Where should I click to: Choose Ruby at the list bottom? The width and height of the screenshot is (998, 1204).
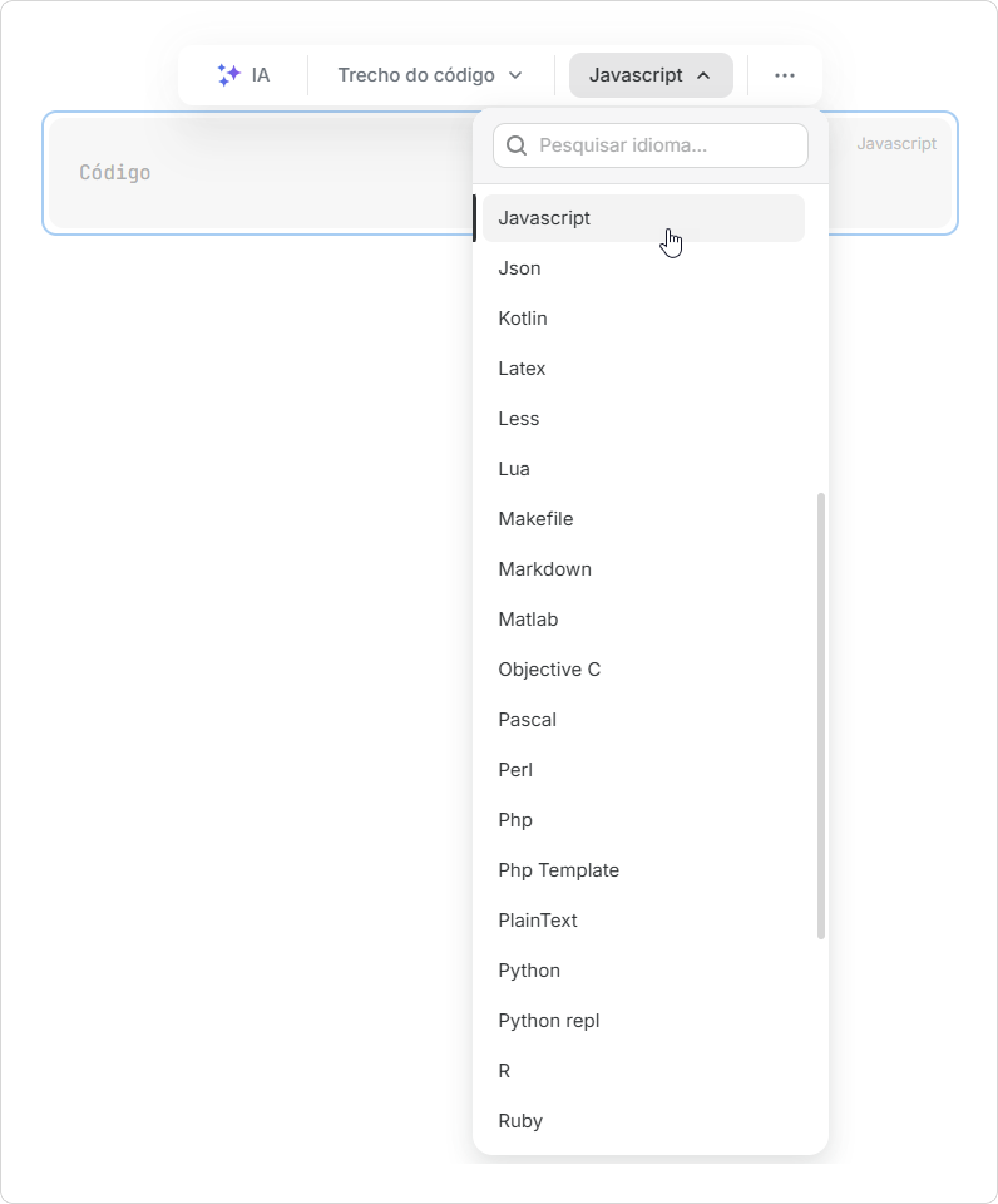click(x=643, y=1121)
